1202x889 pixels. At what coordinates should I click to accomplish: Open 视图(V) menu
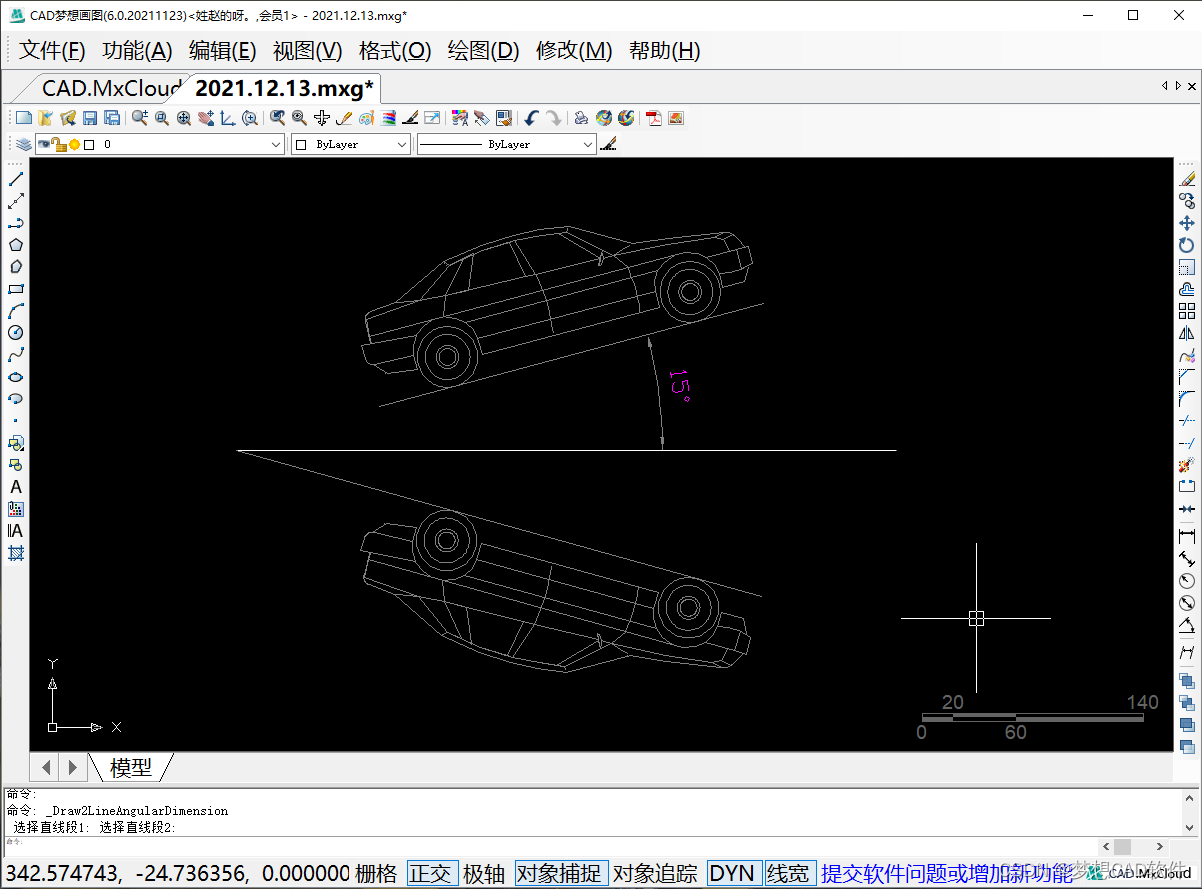(x=308, y=51)
